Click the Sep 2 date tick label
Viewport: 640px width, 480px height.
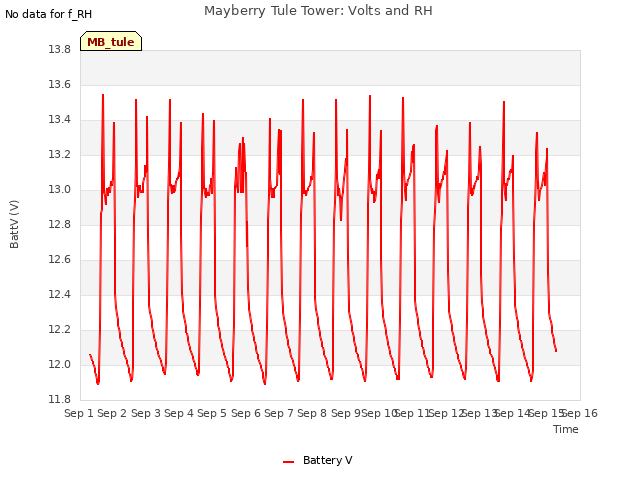tap(112, 413)
